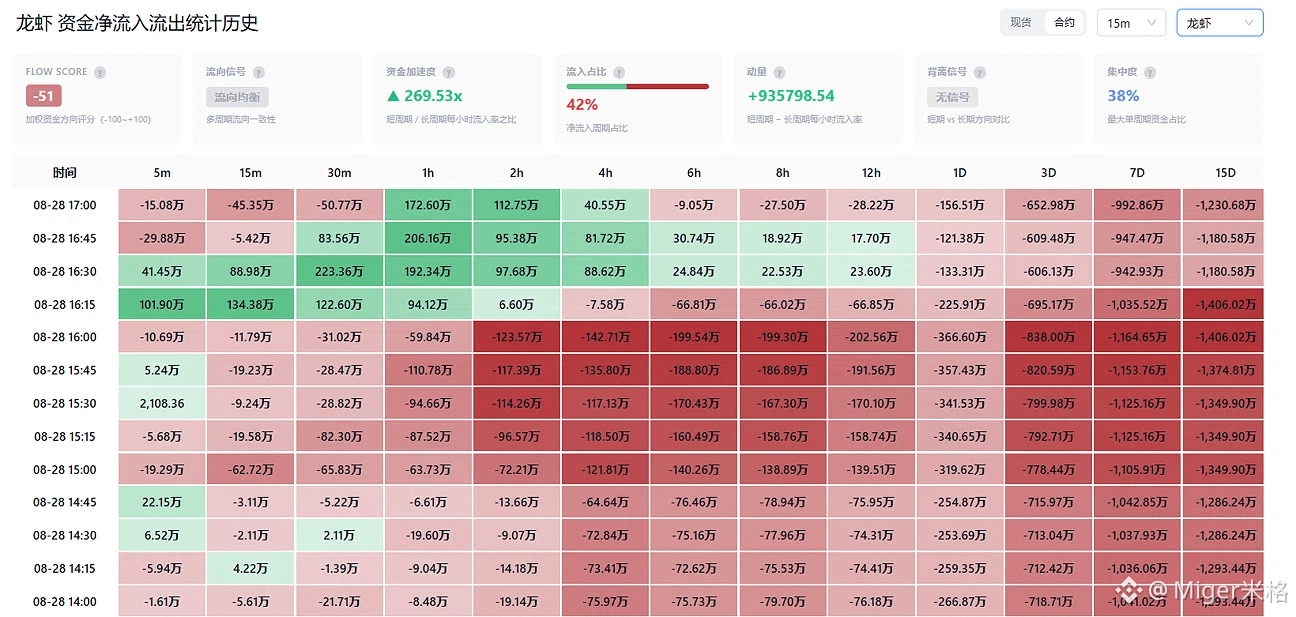
Task: Select the 15D column header
Action: 1225,173
